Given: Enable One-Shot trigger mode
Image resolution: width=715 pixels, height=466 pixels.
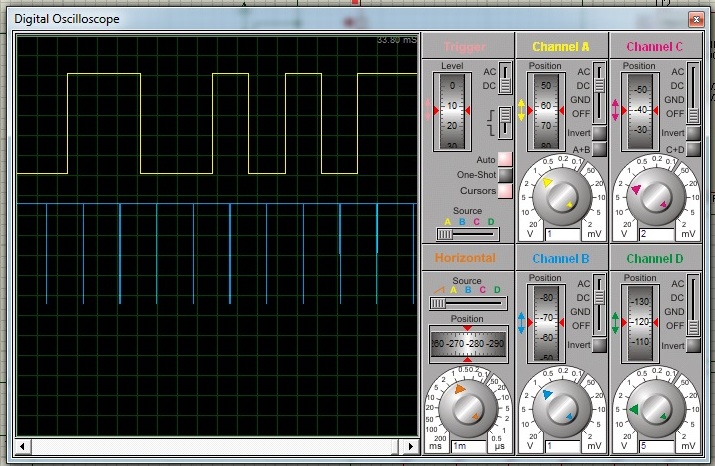Looking at the screenshot, I should (x=505, y=175).
